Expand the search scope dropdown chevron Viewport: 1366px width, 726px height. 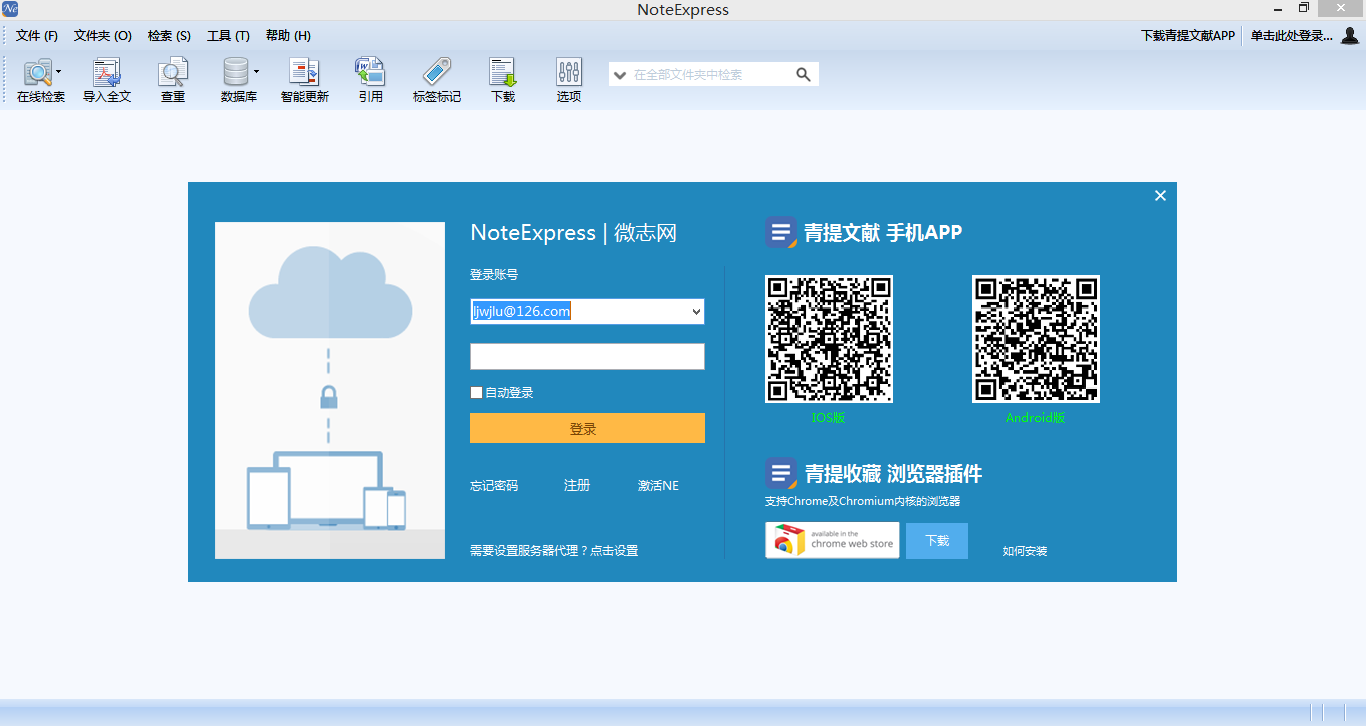point(620,75)
